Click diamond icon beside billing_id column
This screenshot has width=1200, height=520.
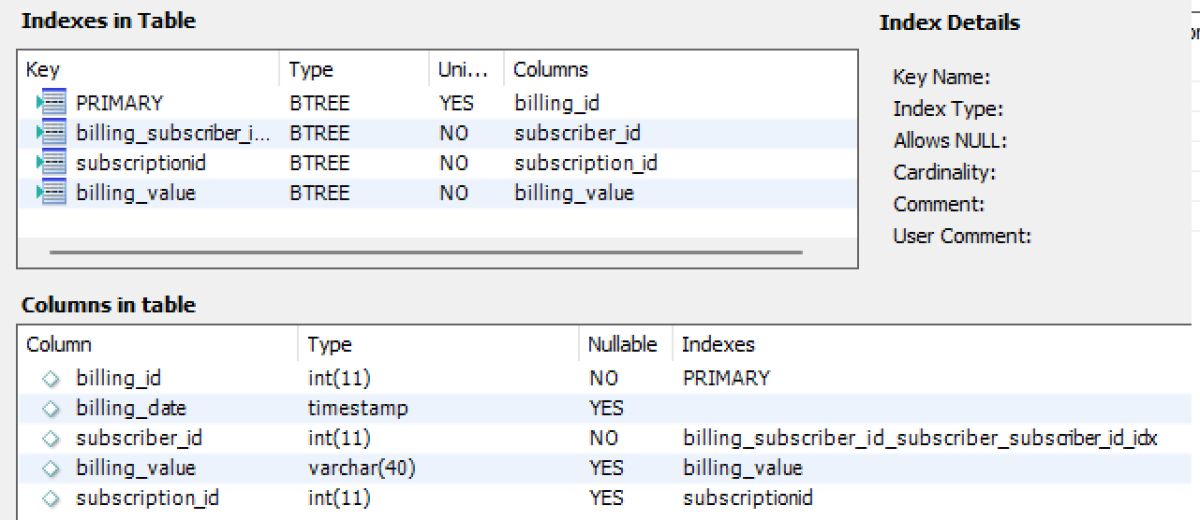(x=52, y=378)
